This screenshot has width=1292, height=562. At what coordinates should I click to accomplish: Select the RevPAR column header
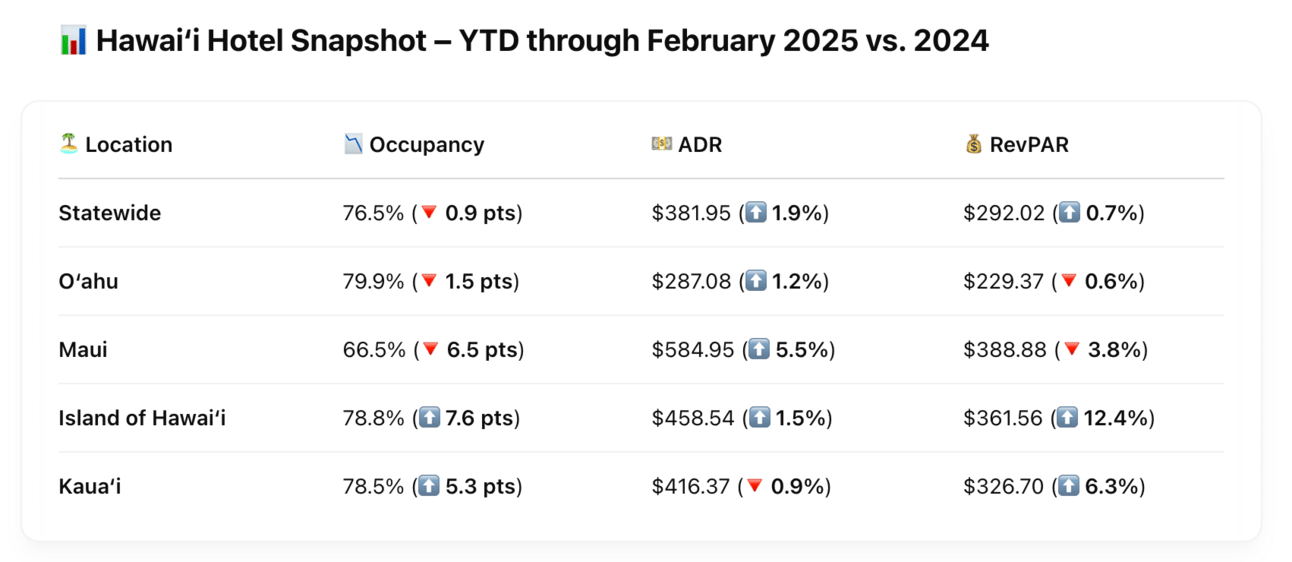1029,144
